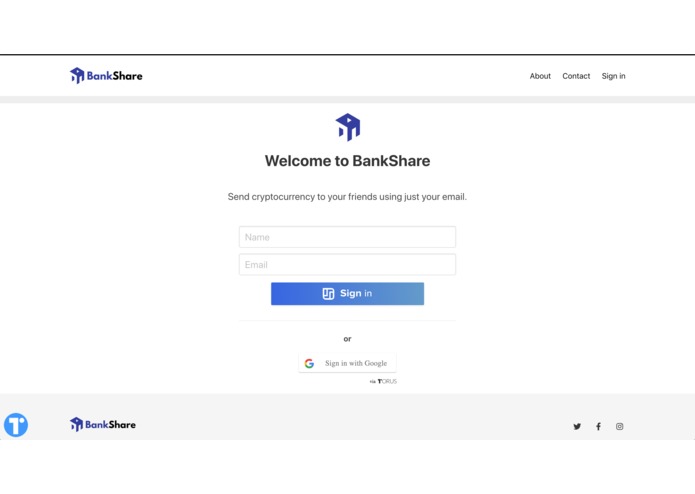This screenshot has height=494, width=695.
Task: Click the large BankShare cube emblem
Action: point(348,127)
